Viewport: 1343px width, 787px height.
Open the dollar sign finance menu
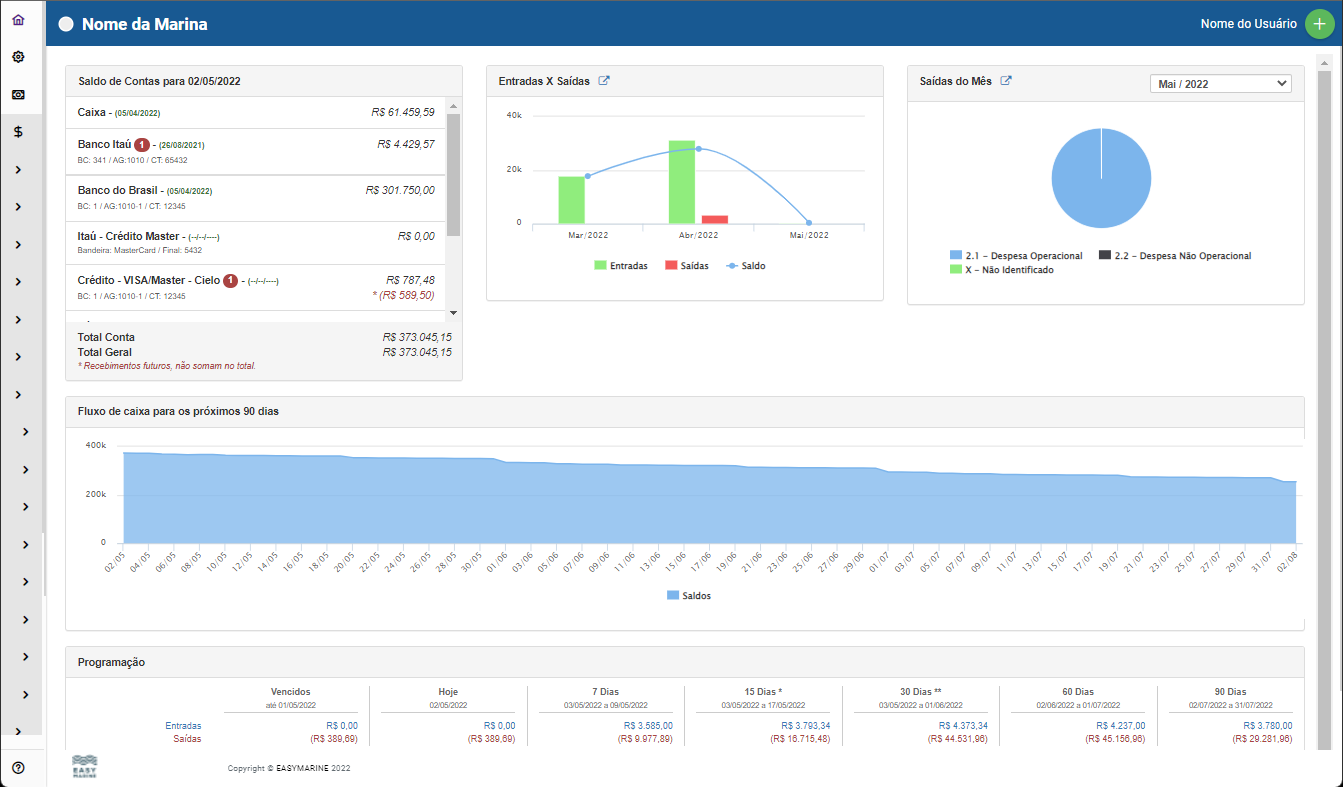click(18, 131)
